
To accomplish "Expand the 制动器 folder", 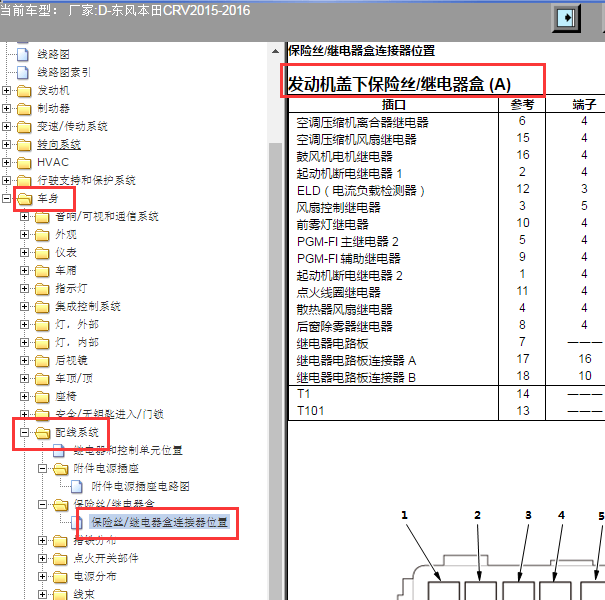I will click(6, 108).
